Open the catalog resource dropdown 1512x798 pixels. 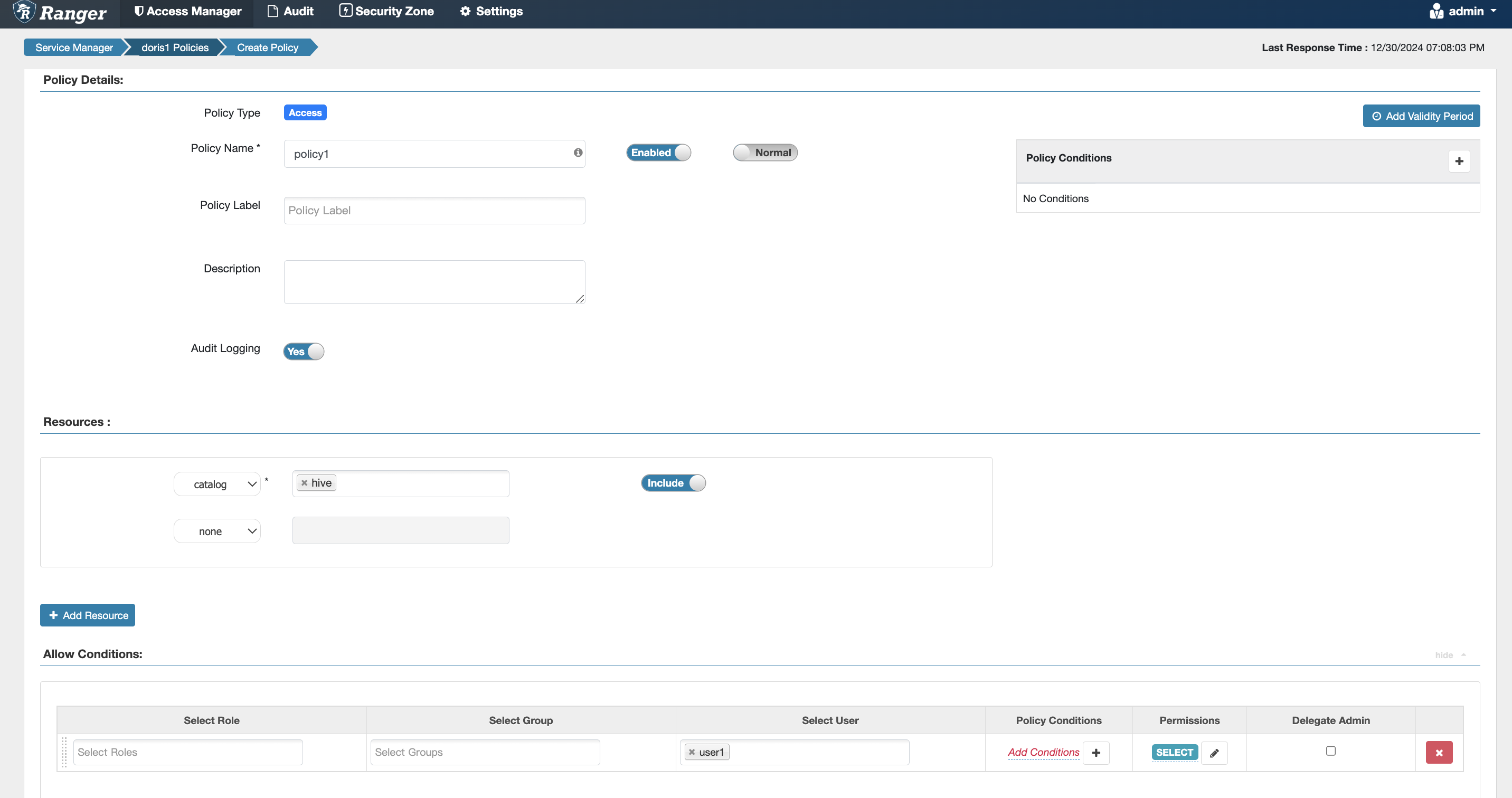[216, 484]
